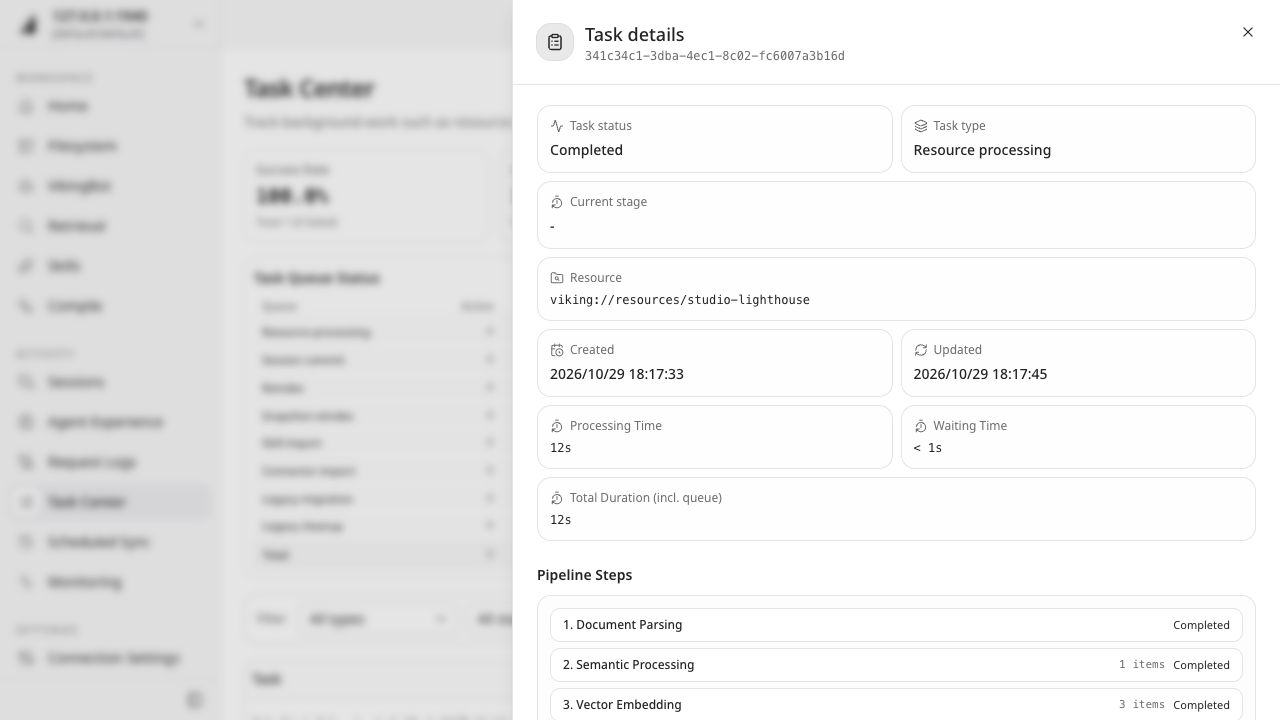
Task: Select the task ID 341c34c1-3dba-4ec1-8c02-fc6007a3b16d
Action: (x=715, y=56)
